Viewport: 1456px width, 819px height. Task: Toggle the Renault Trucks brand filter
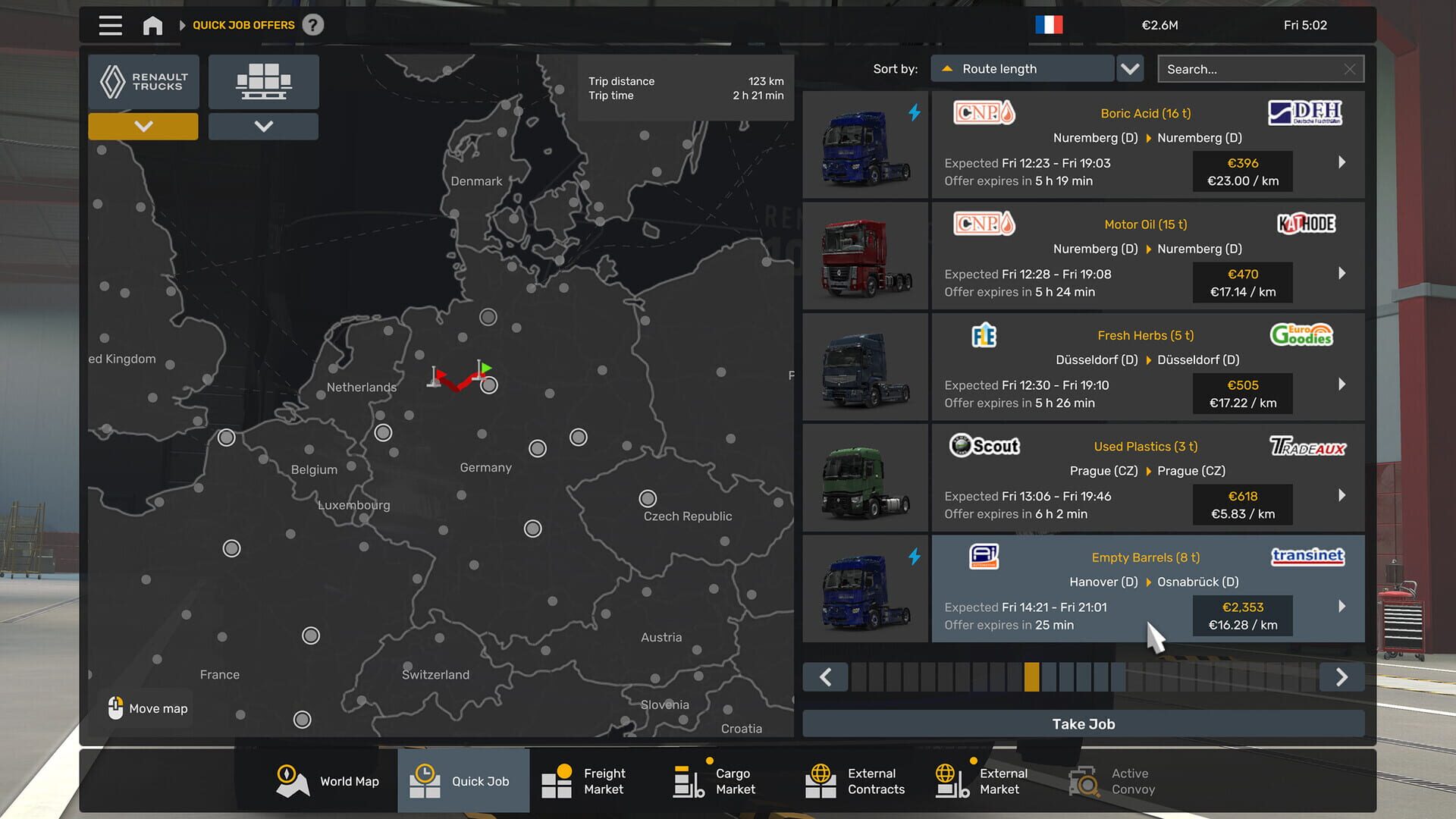[143, 81]
